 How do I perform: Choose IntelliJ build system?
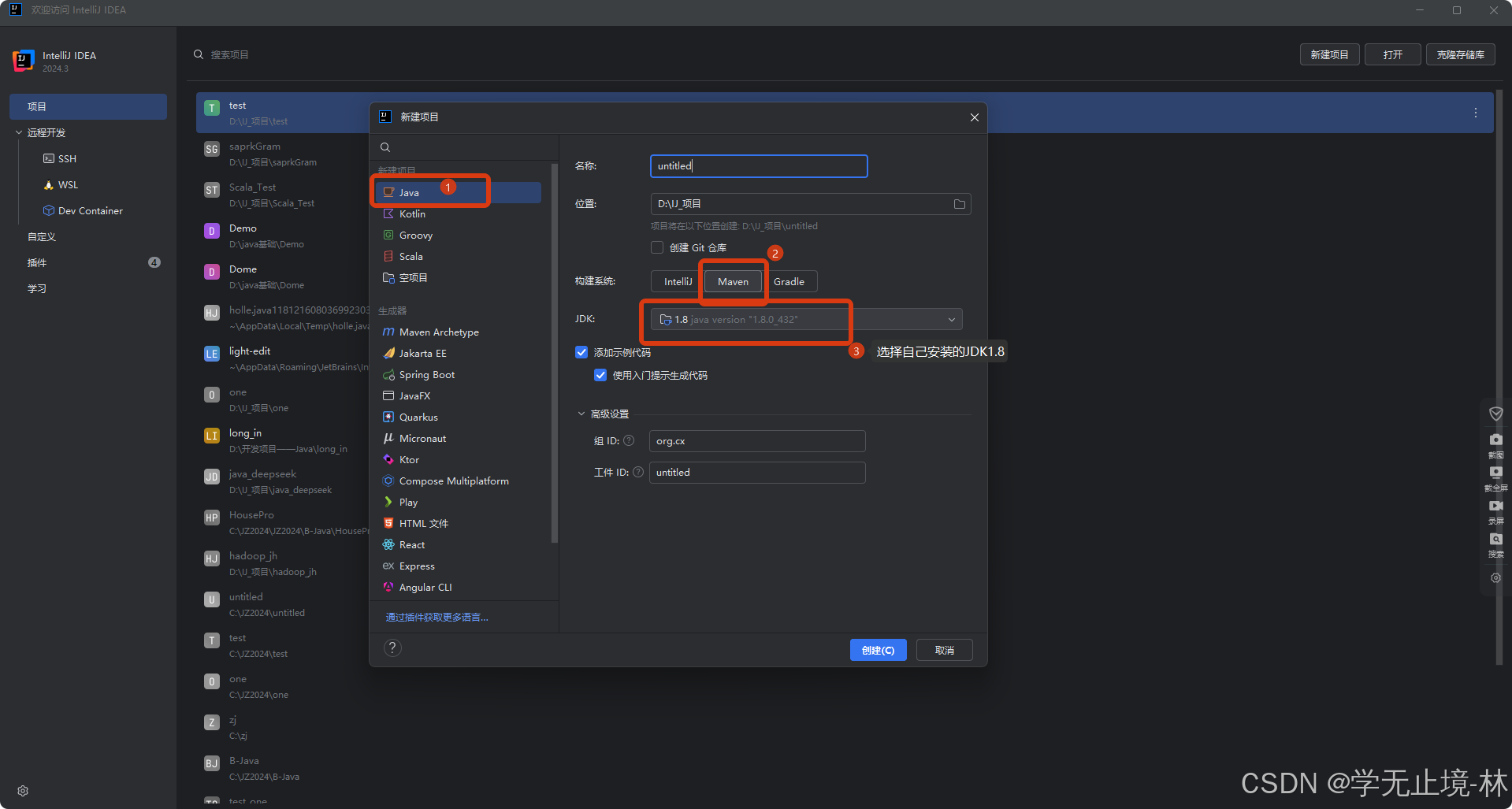click(x=678, y=281)
